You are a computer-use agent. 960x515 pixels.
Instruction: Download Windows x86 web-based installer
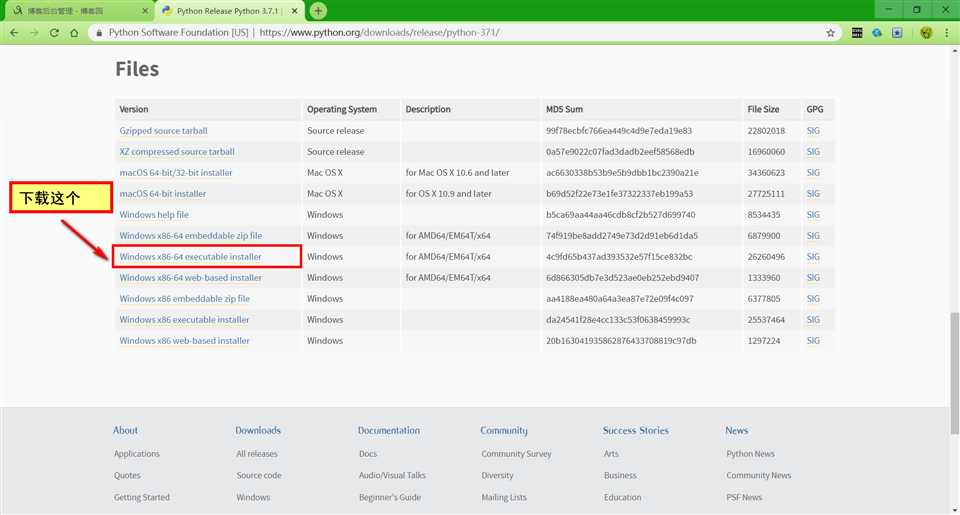pyautogui.click(x=184, y=341)
